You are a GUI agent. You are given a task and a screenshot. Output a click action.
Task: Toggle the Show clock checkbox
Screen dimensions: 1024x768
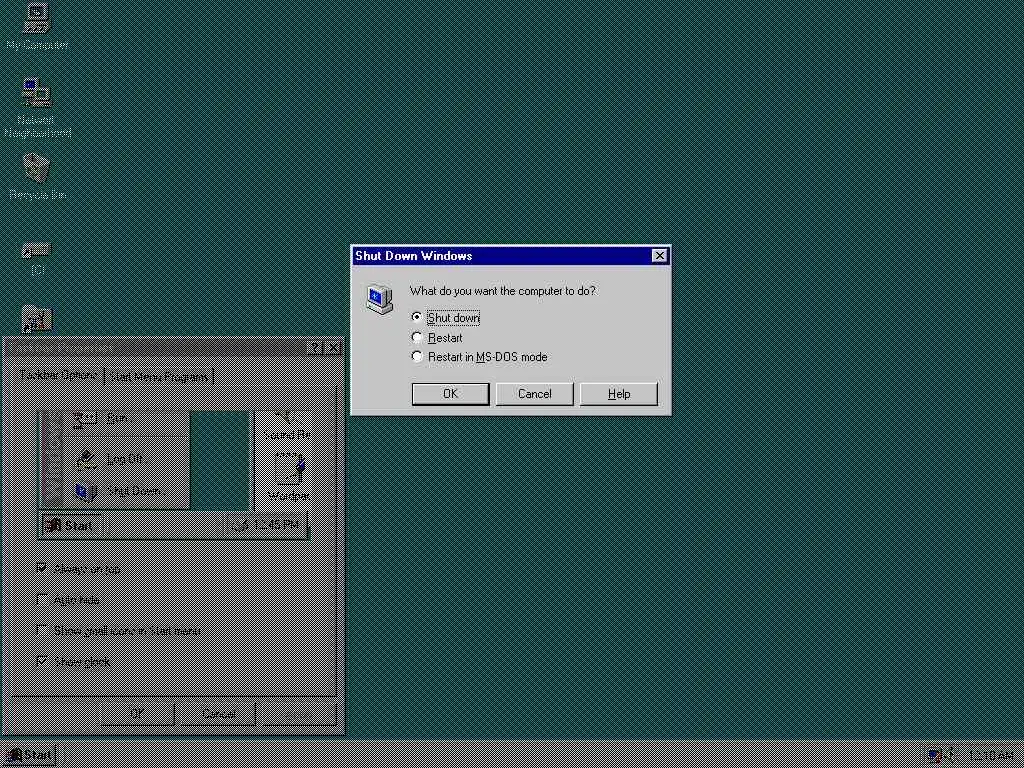tap(73, 662)
